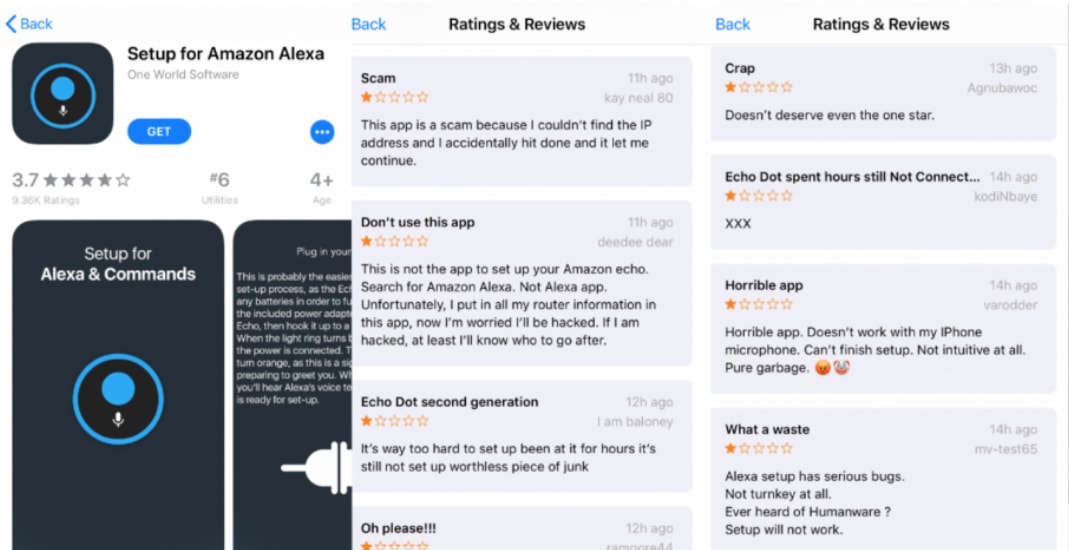Go Back from the app page
The image size is (1069, 550).
click(29, 24)
